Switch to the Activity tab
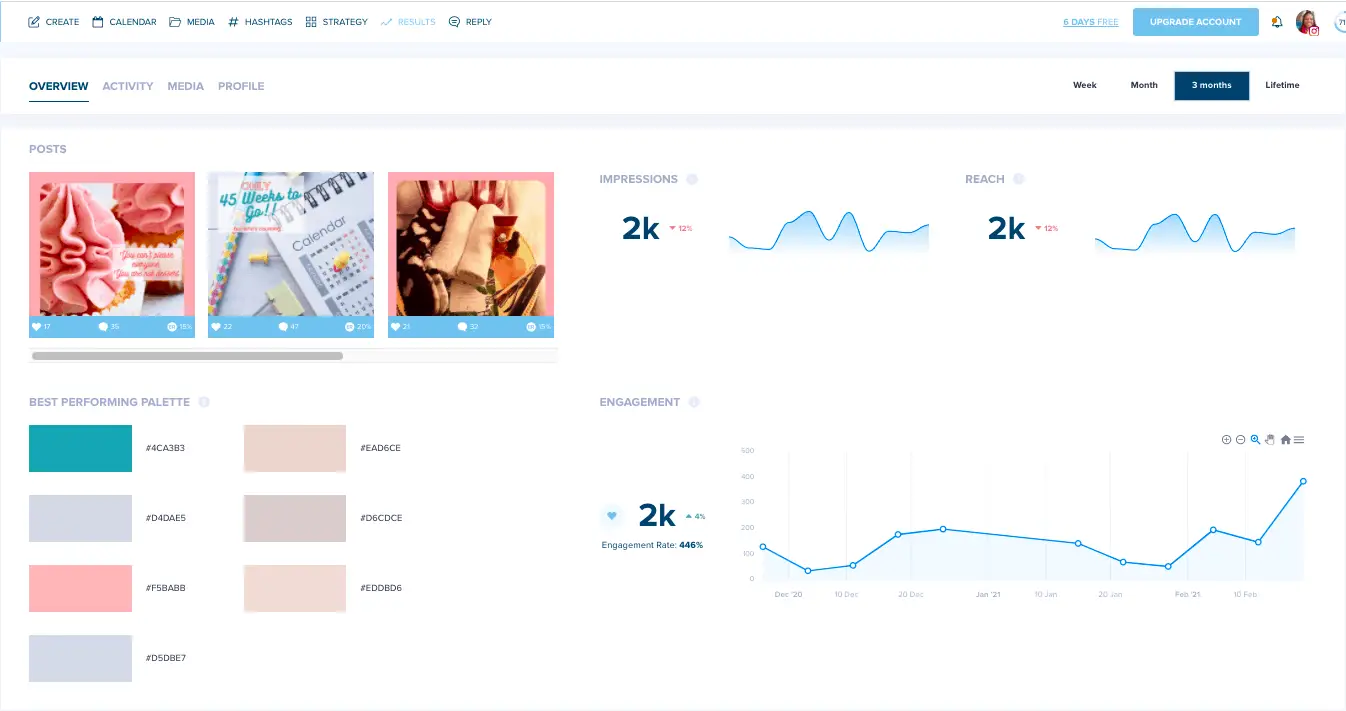The height and width of the screenshot is (711, 1346). [x=128, y=86]
